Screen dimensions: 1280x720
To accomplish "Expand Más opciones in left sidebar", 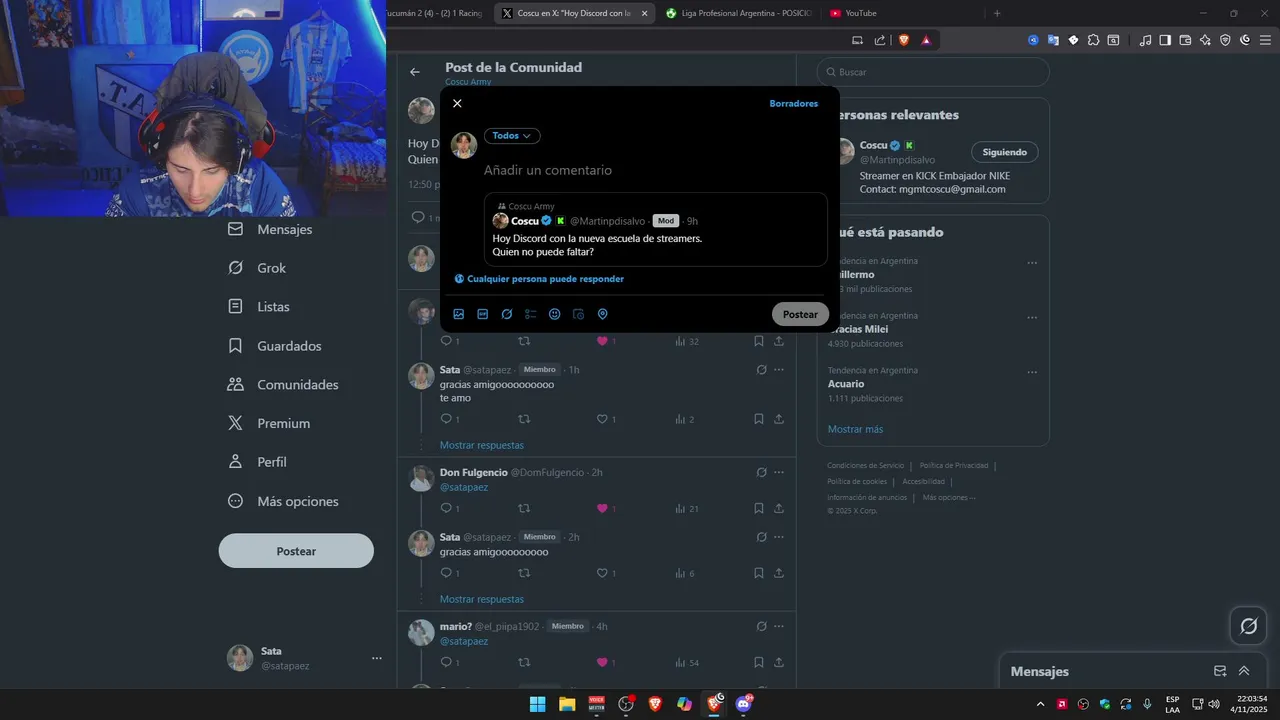I will (x=283, y=501).
